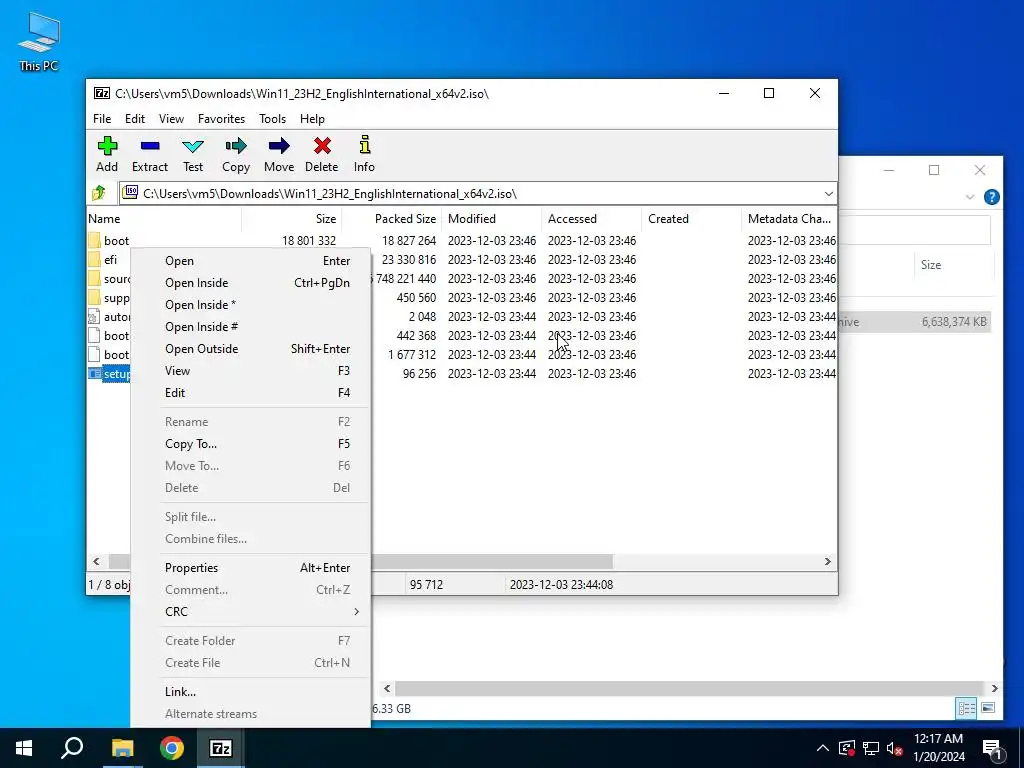The image size is (1024, 768).
Task: Expand the address path dropdown
Action: pos(829,194)
